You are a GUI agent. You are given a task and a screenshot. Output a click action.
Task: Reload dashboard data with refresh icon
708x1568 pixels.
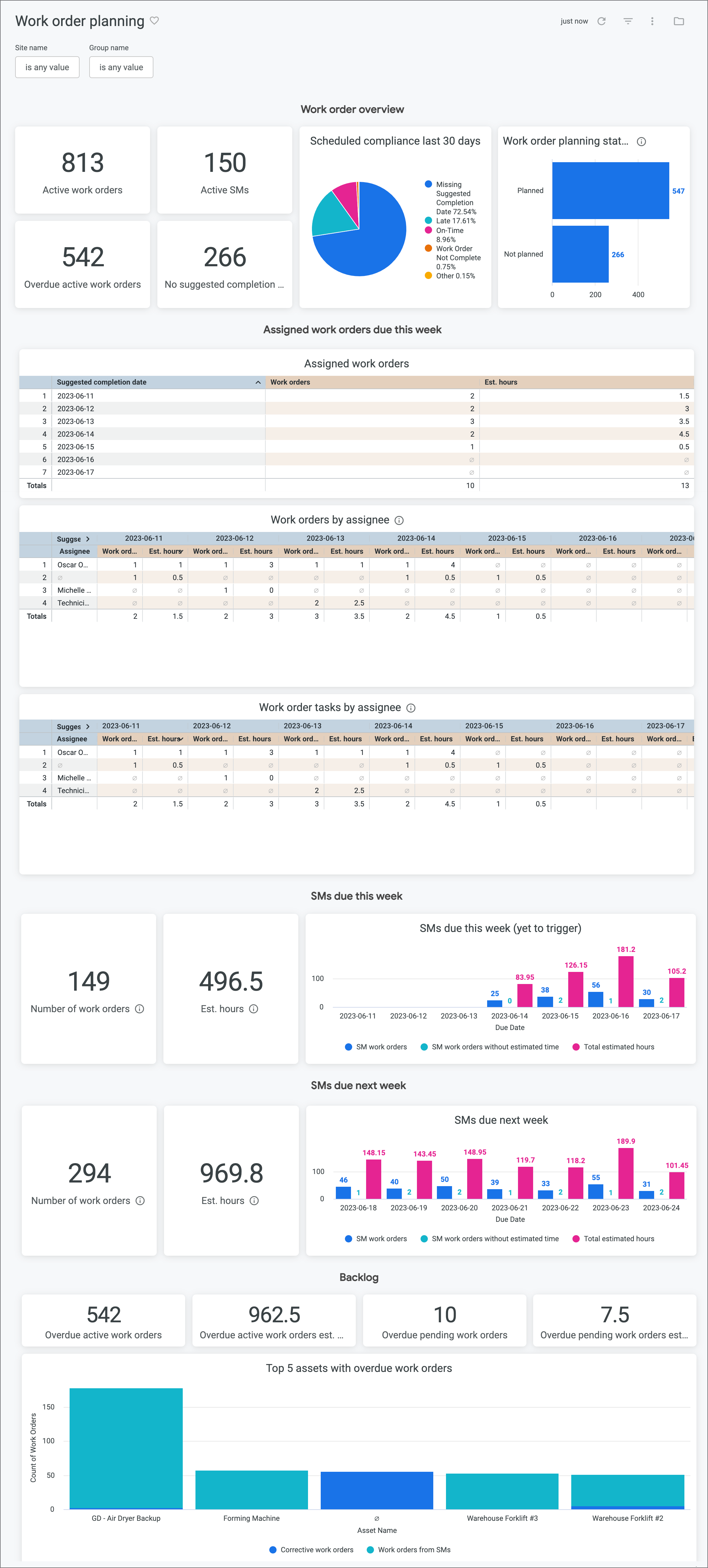point(601,21)
